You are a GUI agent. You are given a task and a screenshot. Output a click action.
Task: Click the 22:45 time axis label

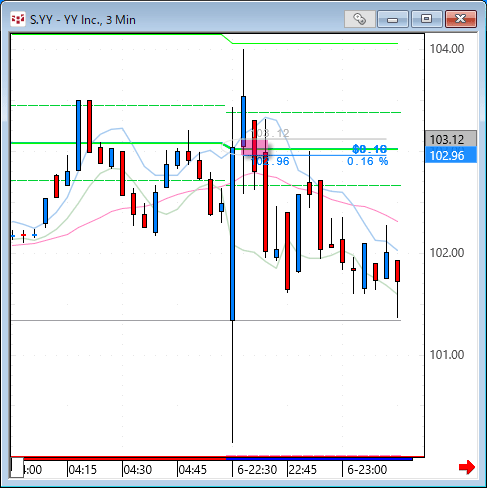pyautogui.click(x=303, y=470)
